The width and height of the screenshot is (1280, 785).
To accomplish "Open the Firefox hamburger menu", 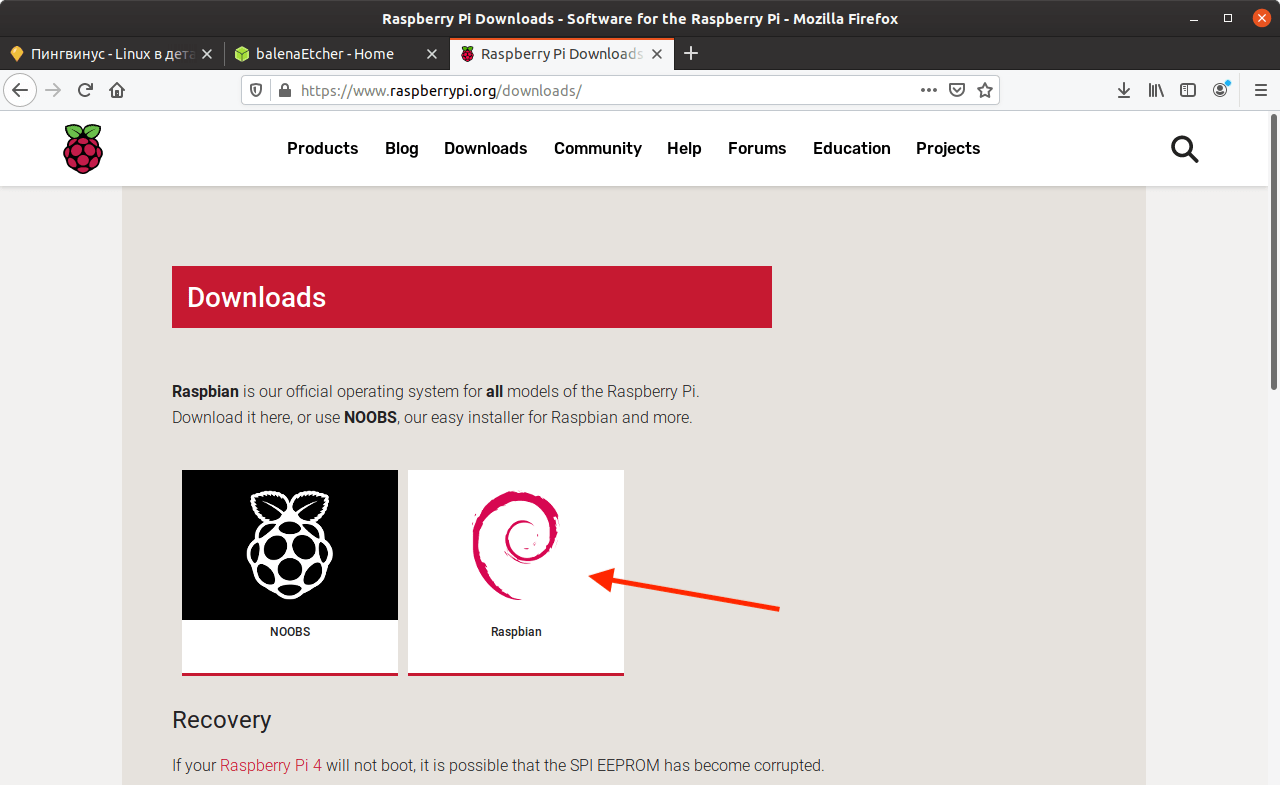I will [1260, 90].
